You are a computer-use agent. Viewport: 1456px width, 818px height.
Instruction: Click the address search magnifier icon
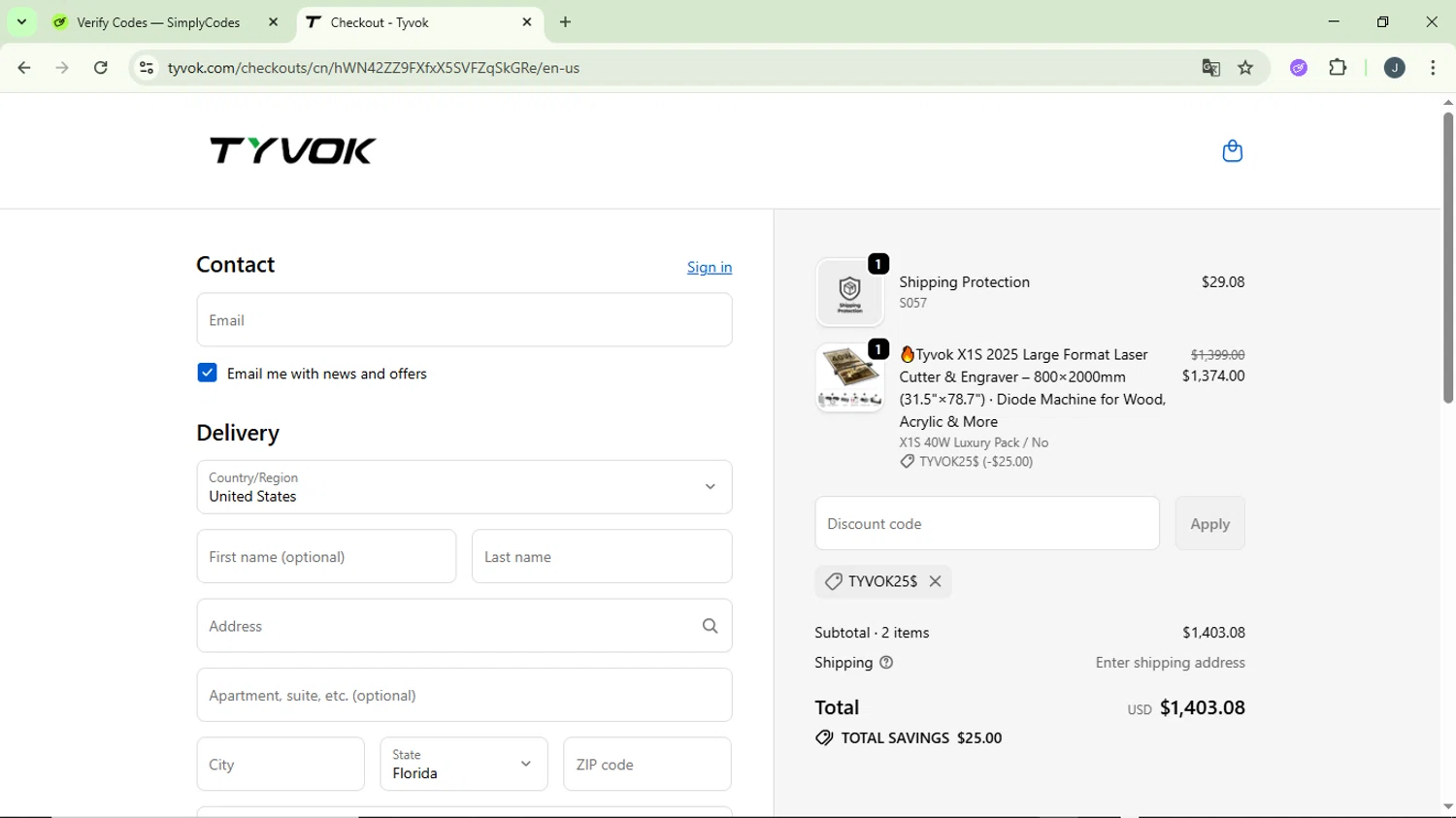pyautogui.click(x=710, y=626)
